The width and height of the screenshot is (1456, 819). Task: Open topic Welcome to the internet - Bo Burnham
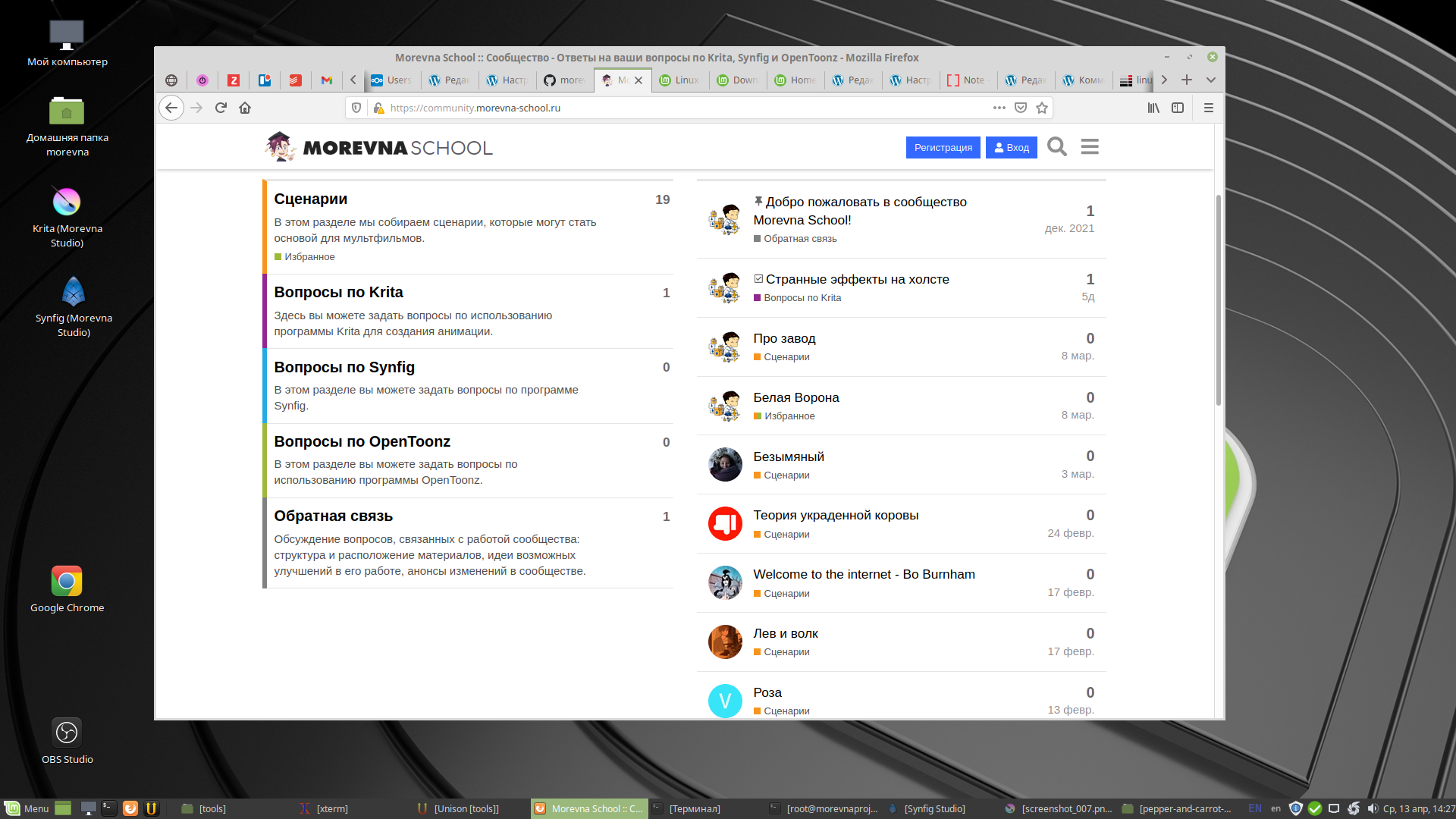click(864, 574)
